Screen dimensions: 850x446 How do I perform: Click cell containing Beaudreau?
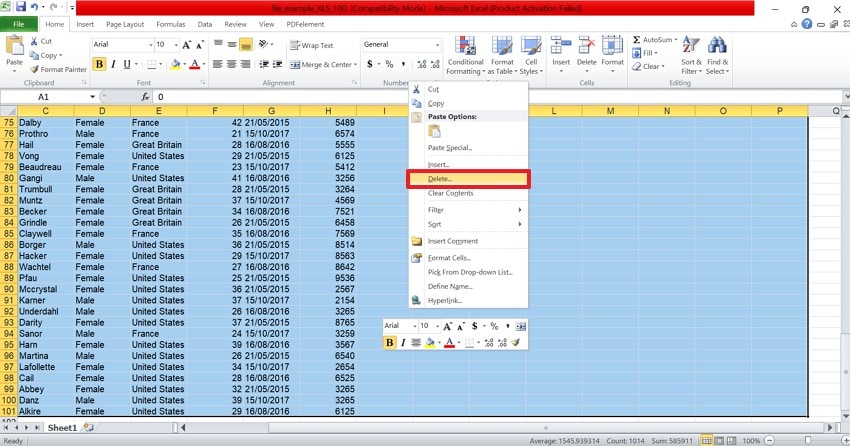pyautogui.click(x=46, y=167)
